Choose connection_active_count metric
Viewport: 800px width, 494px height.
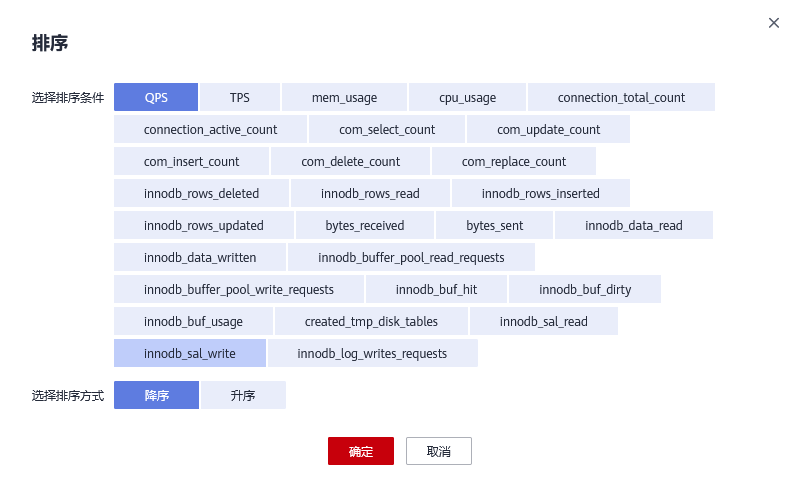[x=210, y=129]
